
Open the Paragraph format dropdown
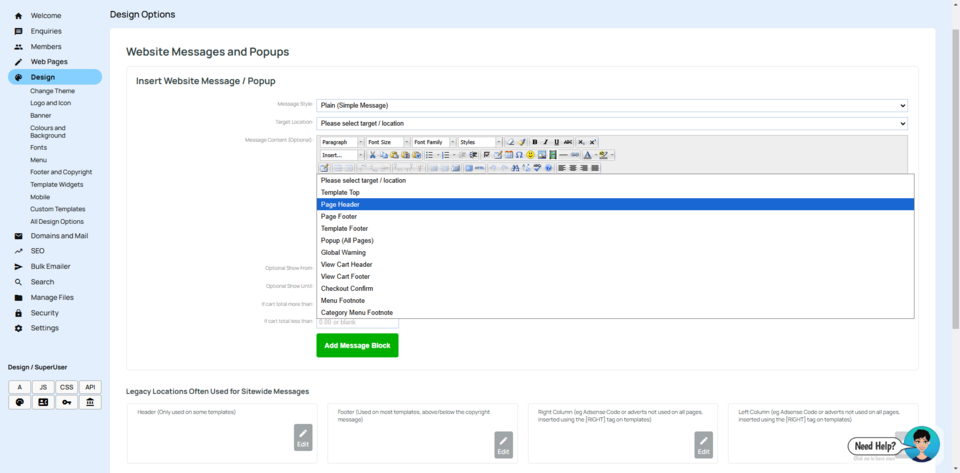[x=342, y=142]
